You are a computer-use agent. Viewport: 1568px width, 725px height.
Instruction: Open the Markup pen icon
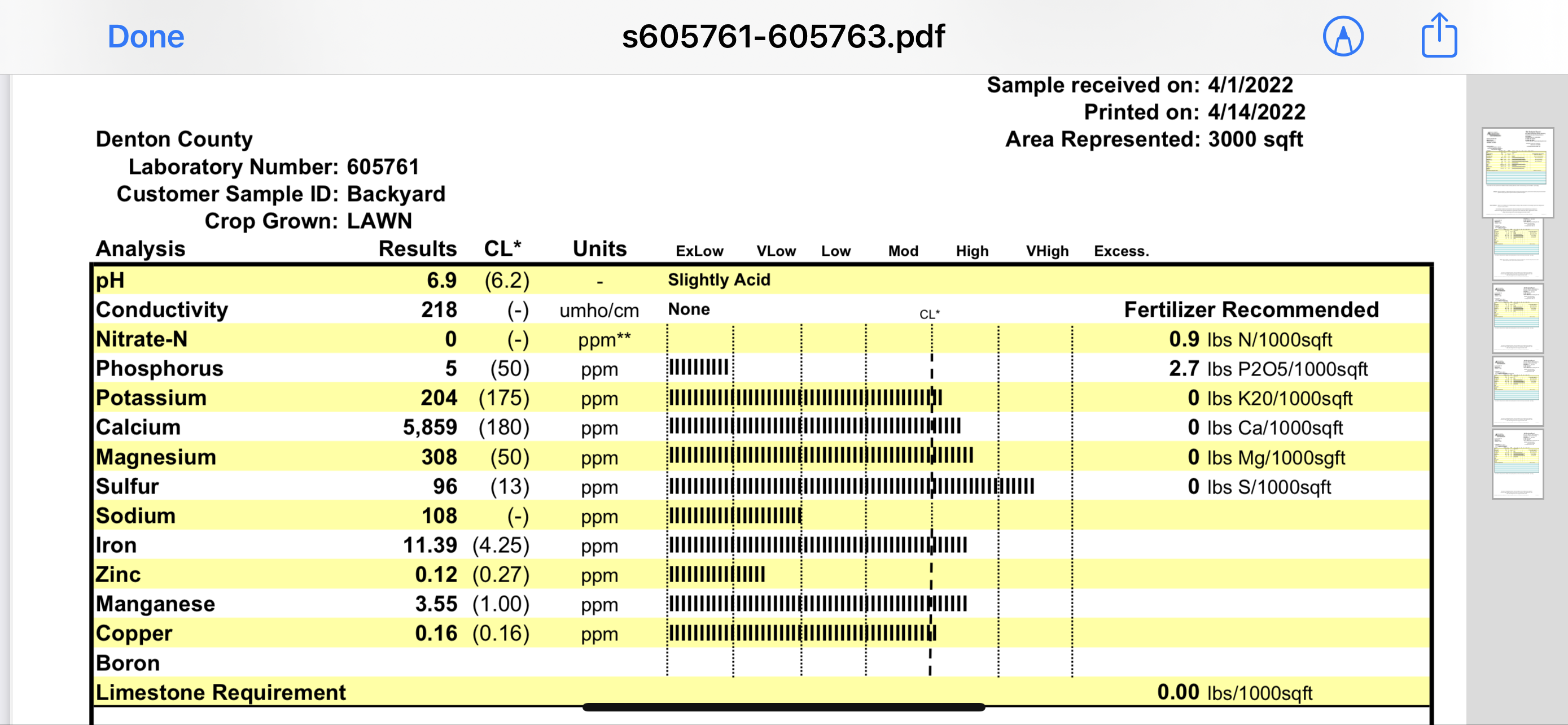pos(1343,37)
